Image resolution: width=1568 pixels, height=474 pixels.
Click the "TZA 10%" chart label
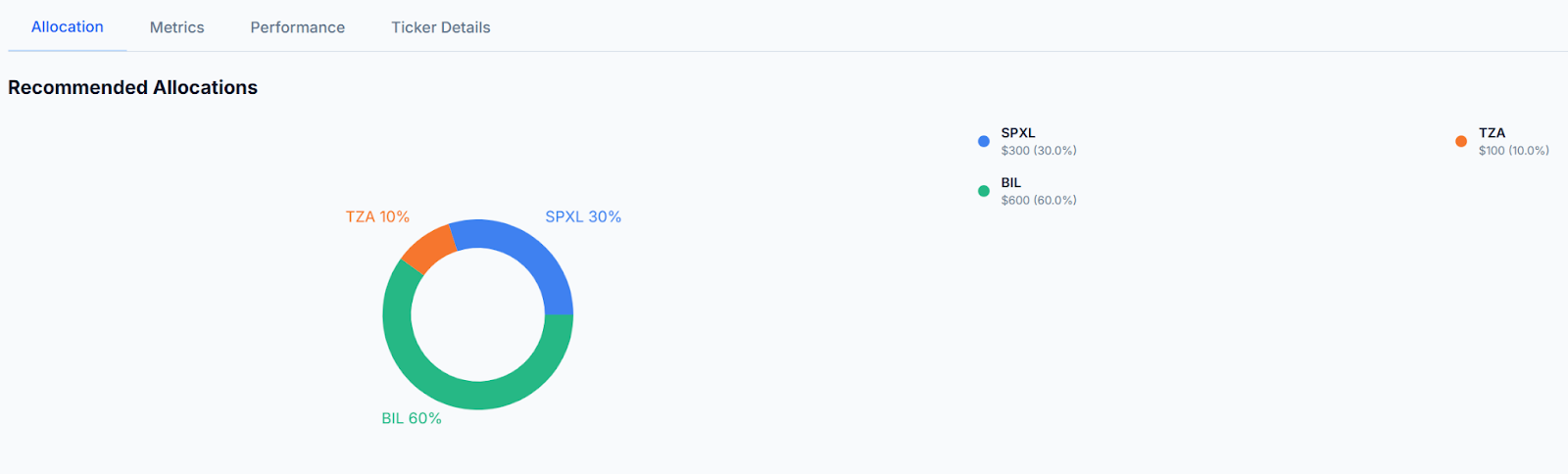click(x=377, y=216)
